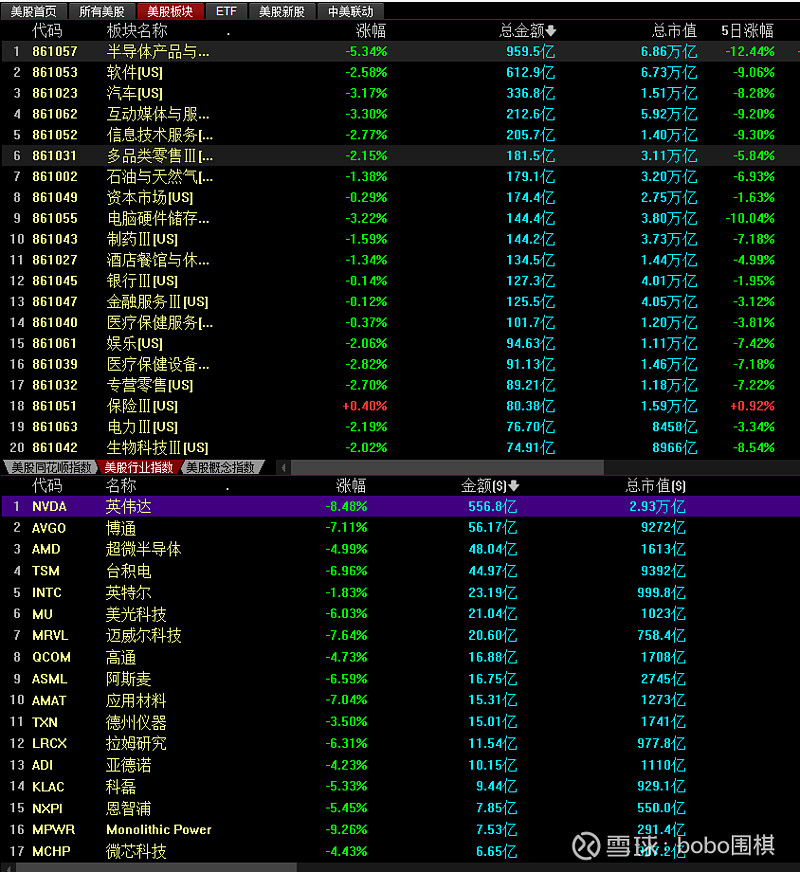This screenshot has height=872, width=800.
Task: Click the 板块名称 column header
Action: pos(137,31)
